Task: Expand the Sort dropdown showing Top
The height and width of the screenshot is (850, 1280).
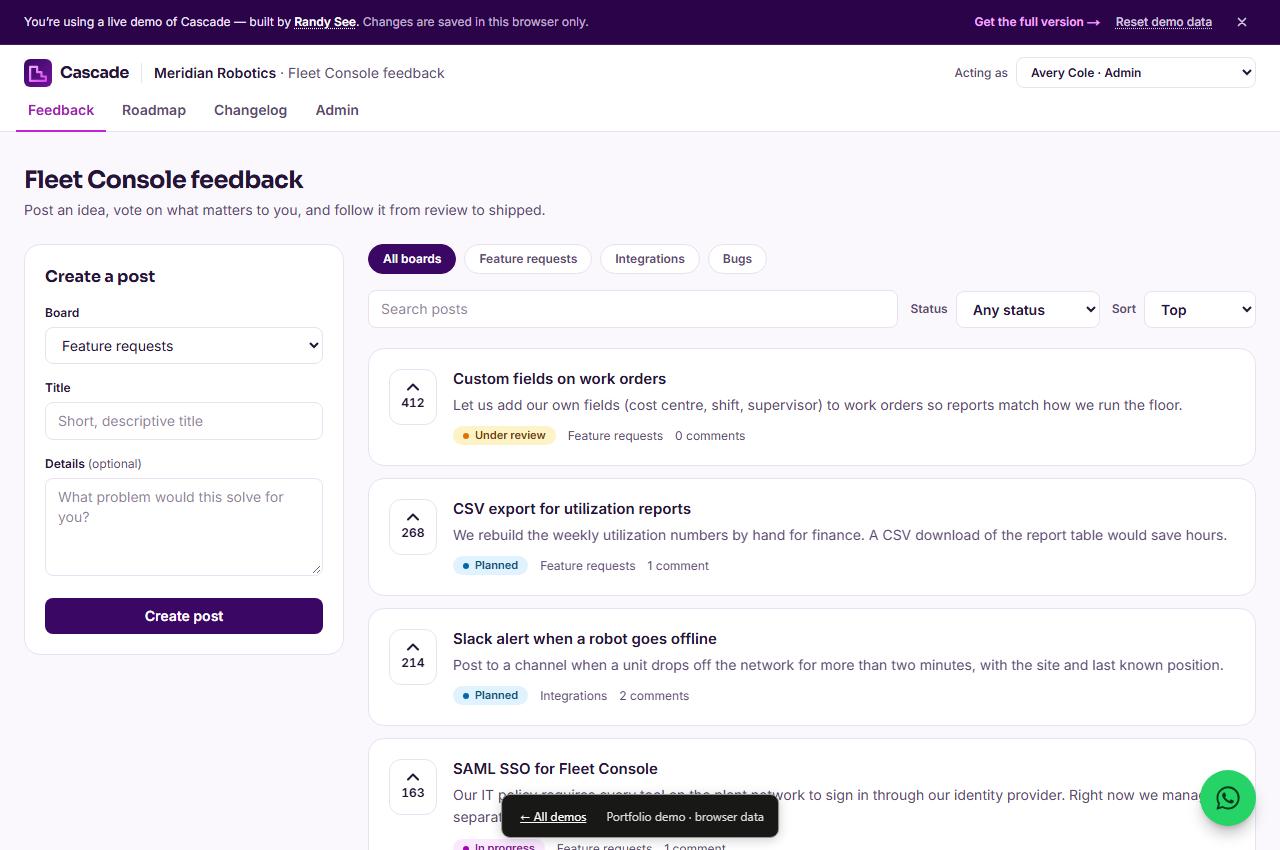Action: tap(1200, 310)
